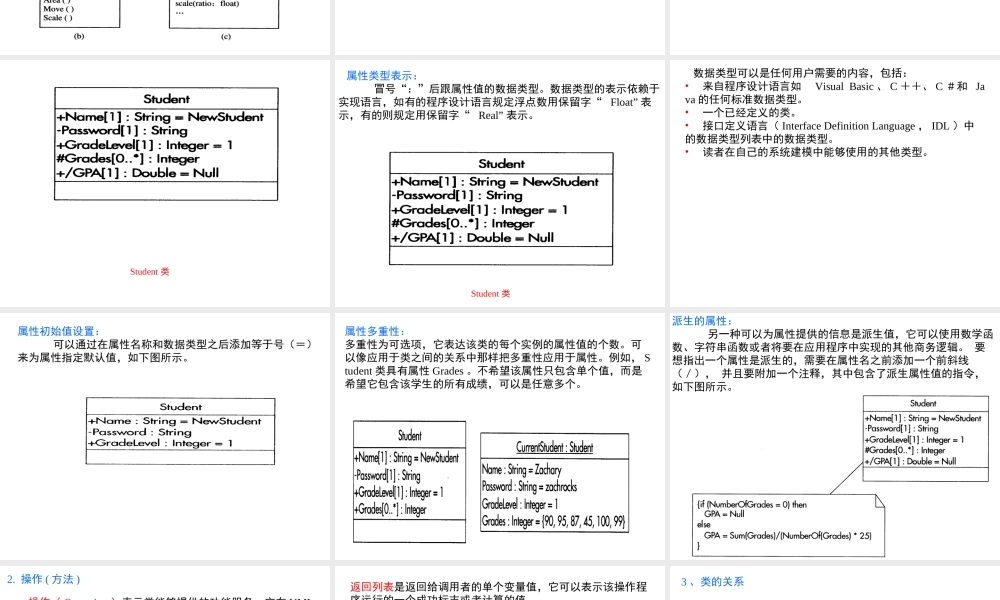The height and width of the screenshot is (600, 1000).
Task: Toggle selection of the Student 类 red caption
Action: coord(149,271)
